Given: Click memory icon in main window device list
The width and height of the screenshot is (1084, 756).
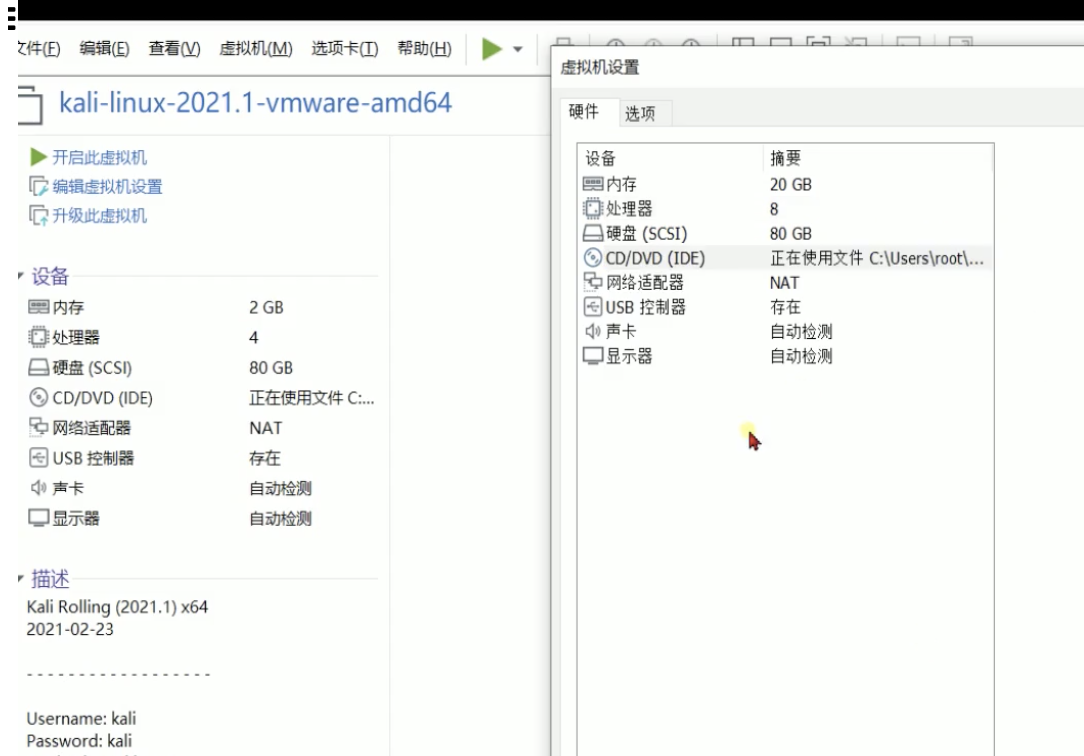Looking at the screenshot, I should 39,307.
